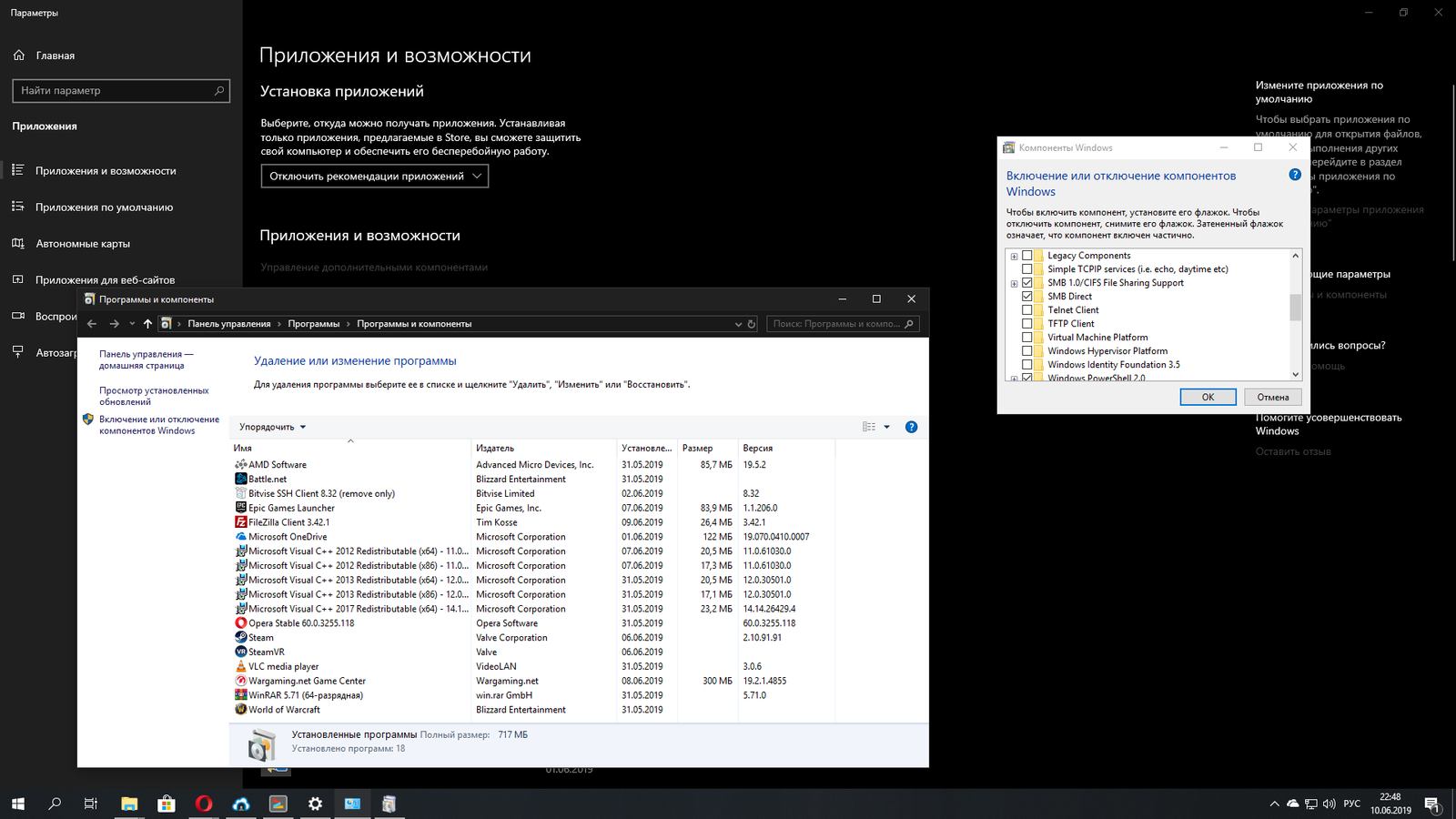Open Task View on the taskbar
The image size is (1456, 819).
coord(91,804)
